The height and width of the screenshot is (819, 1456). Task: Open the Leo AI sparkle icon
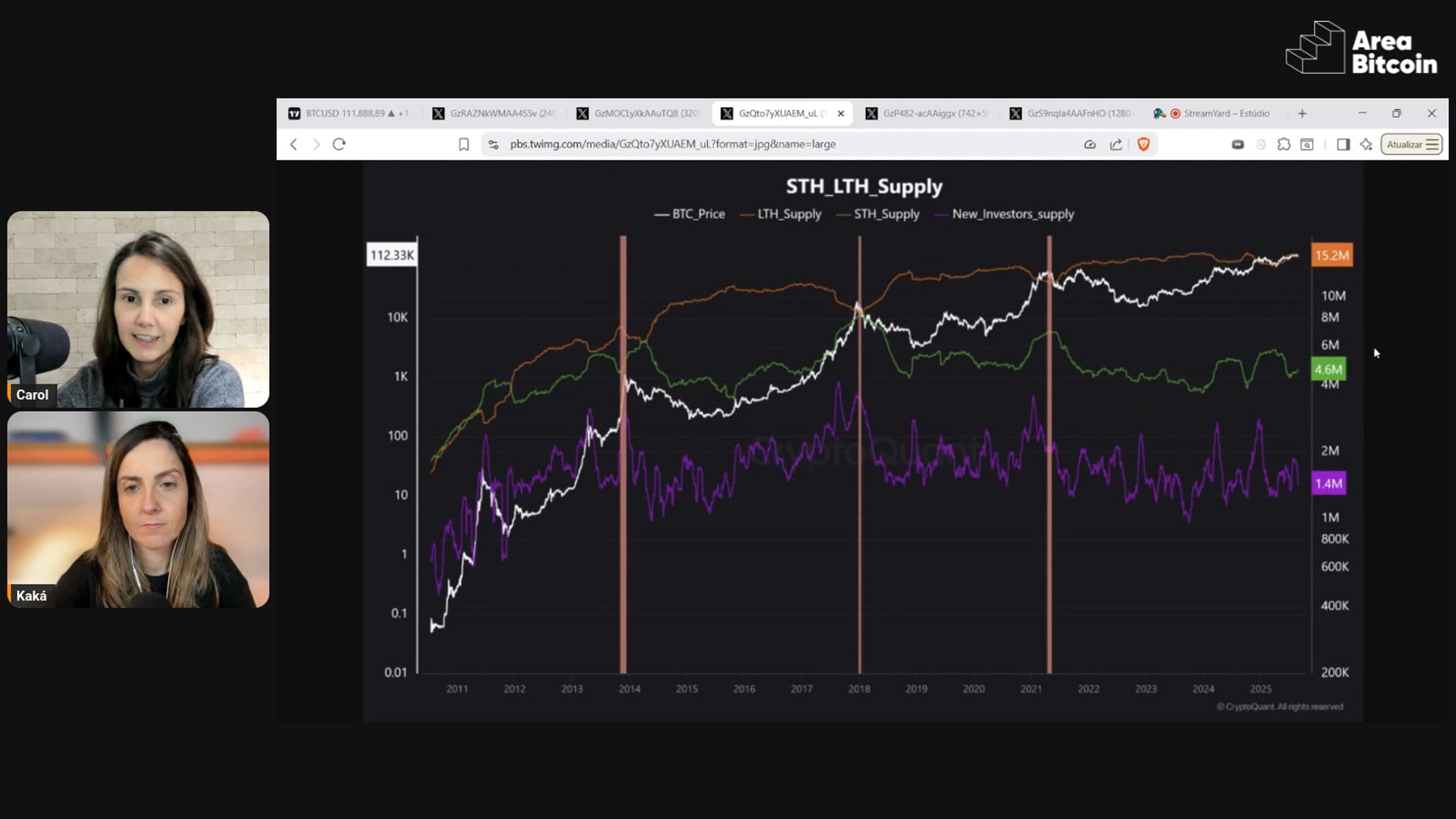point(1367,144)
